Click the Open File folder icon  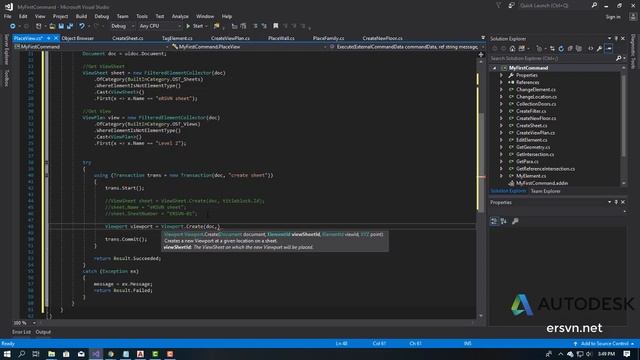coord(52,26)
